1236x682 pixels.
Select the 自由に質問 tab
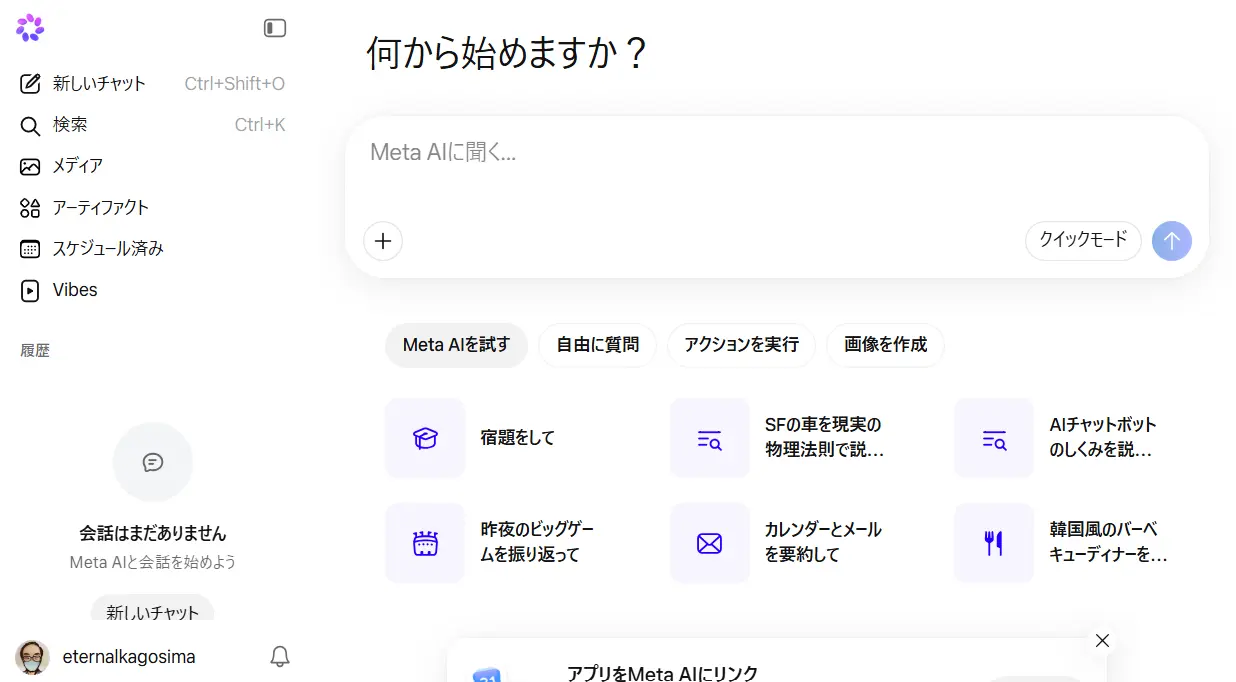[598, 345]
